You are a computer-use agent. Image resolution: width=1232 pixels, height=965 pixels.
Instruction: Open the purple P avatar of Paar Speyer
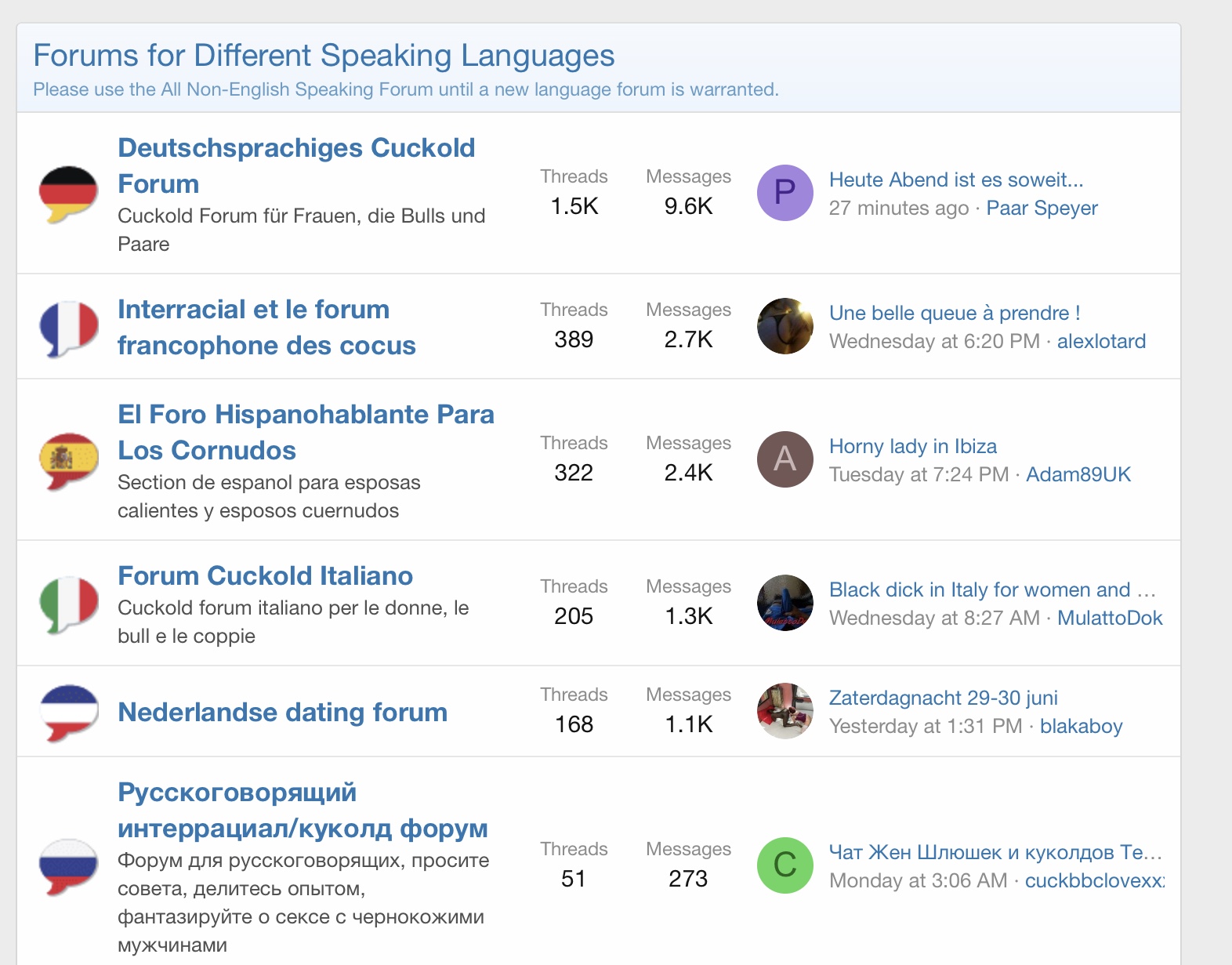784,193
